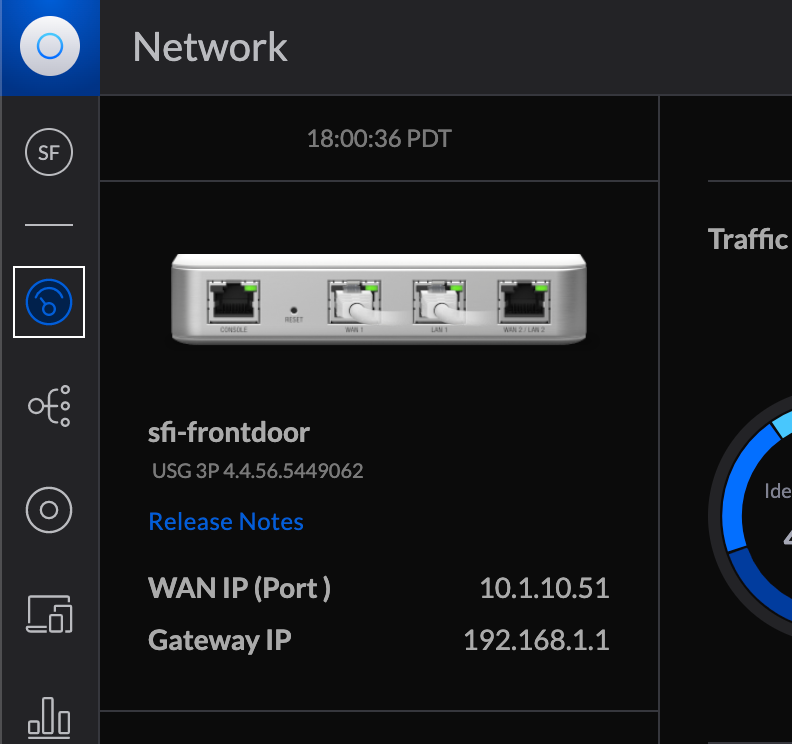Open the Topology icon in sidebar
The image size is (792, 744).
(49, 406)
